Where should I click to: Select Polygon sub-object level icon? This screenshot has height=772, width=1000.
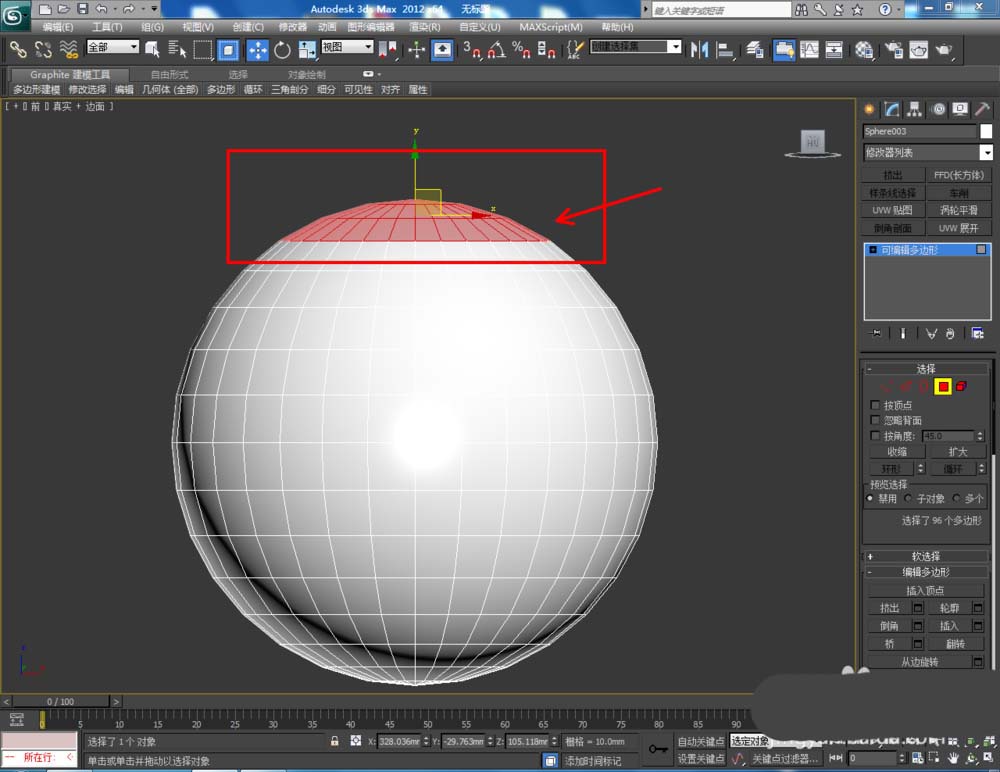tap(943, 386)
